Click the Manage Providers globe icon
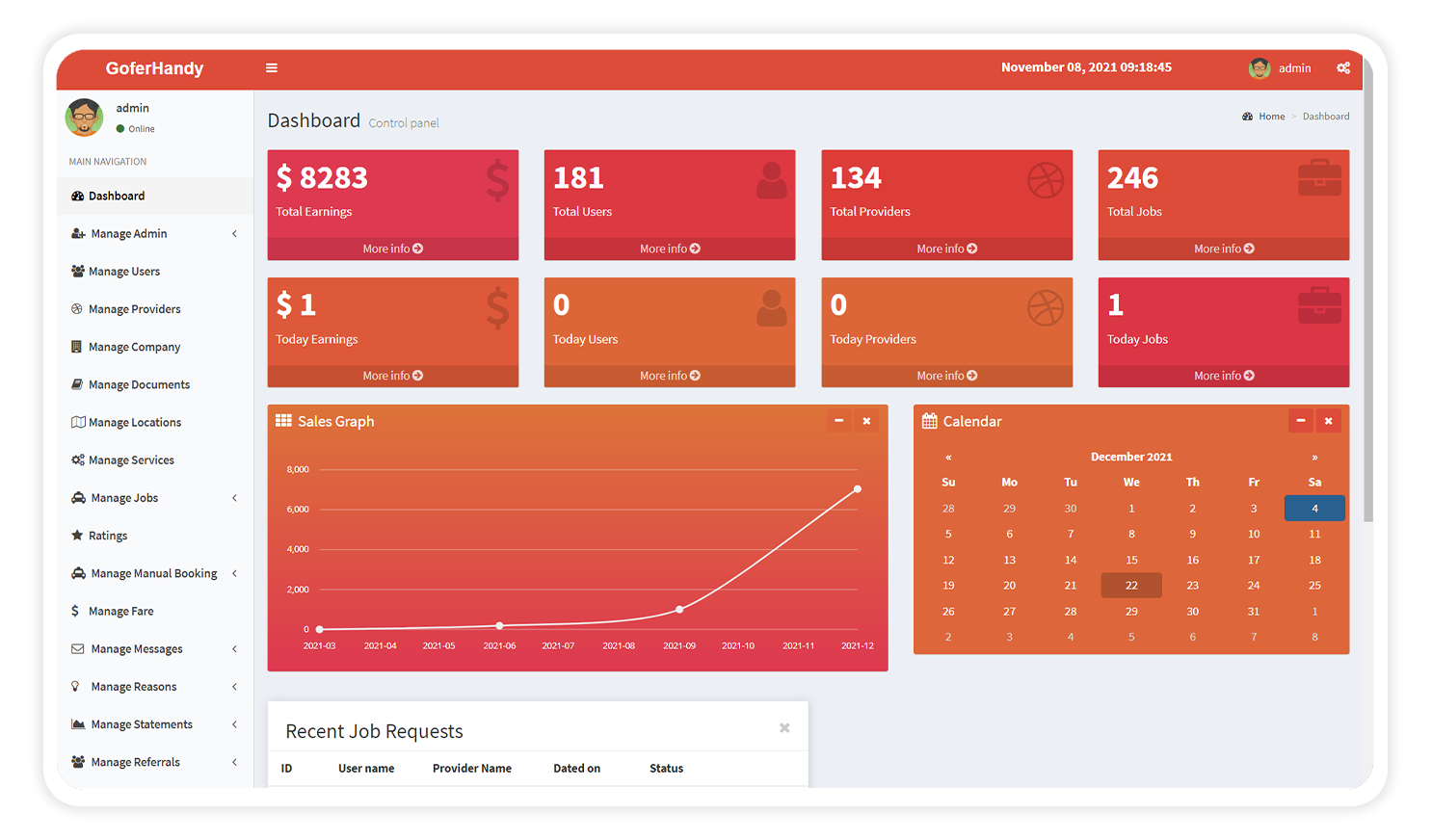This screenshot has height=840, width=1432. pyautogui.click(x=77, y=309)
